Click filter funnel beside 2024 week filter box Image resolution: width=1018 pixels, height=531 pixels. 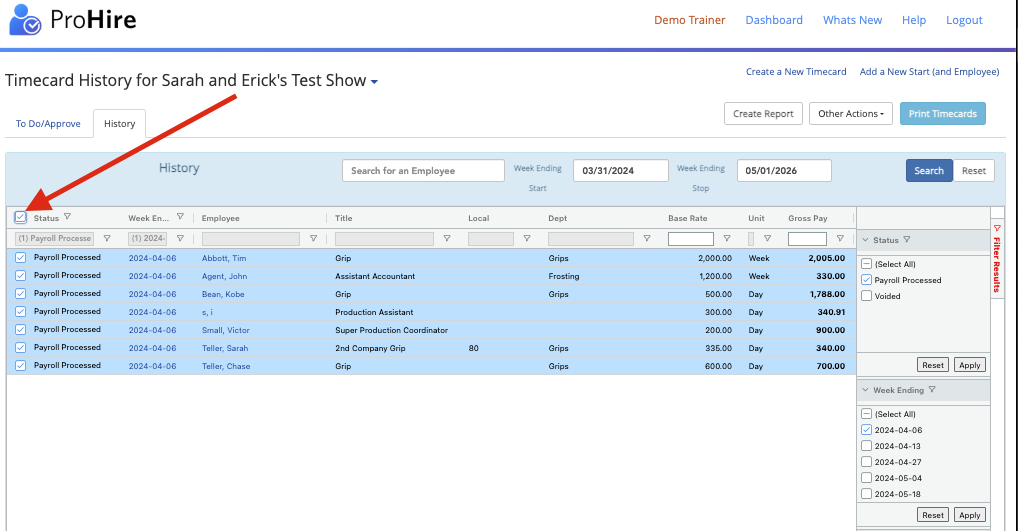coord(180,238)
